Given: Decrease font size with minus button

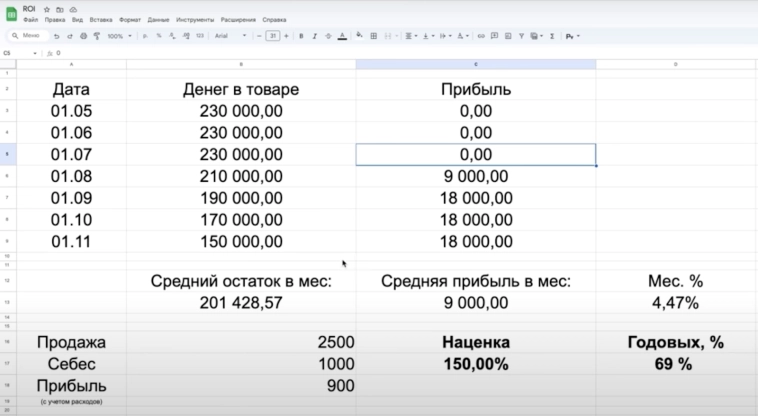Looking at the screenshot, I should tap(259, 36).
